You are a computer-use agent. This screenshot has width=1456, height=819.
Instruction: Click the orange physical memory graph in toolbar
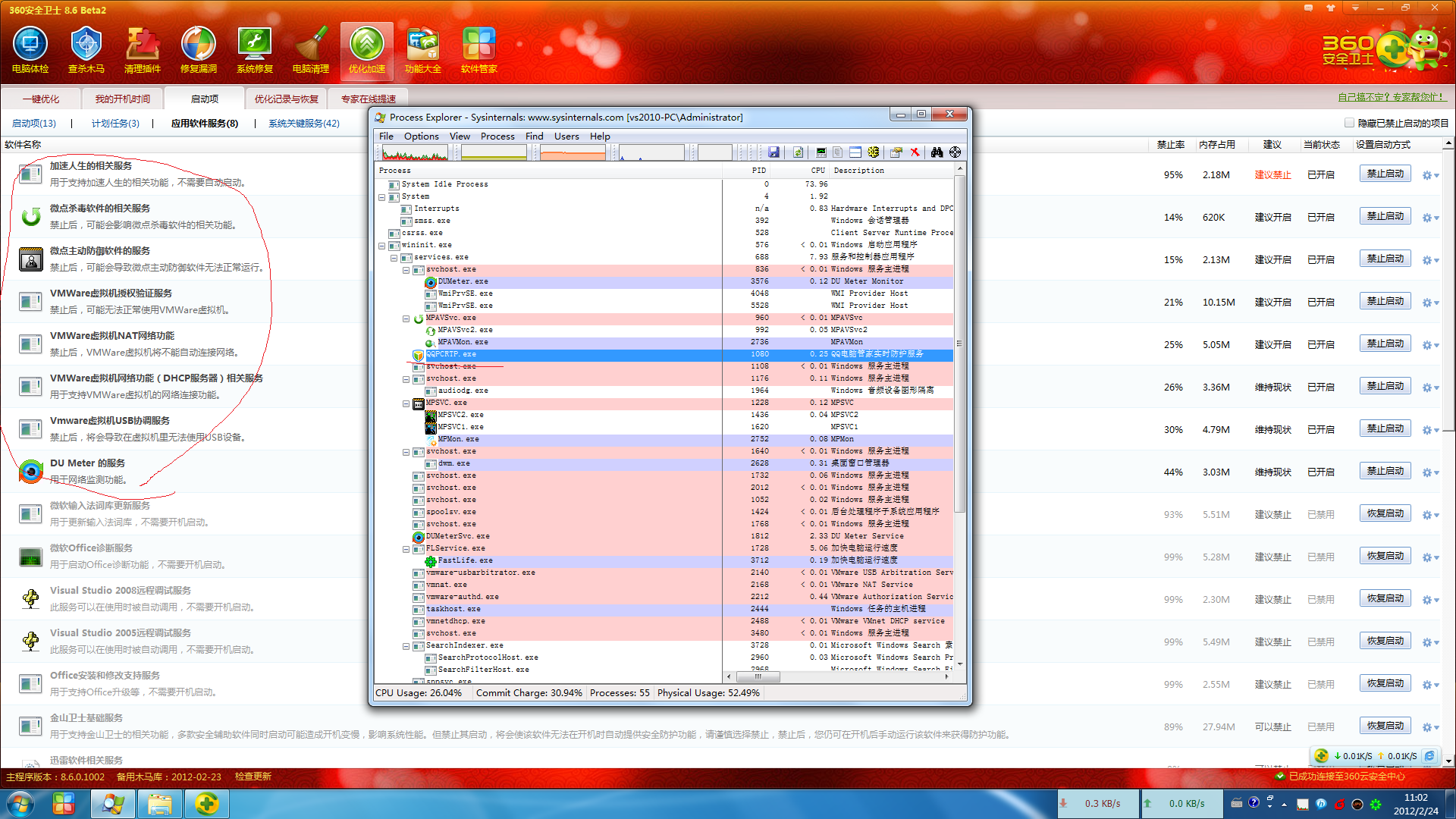573,152
